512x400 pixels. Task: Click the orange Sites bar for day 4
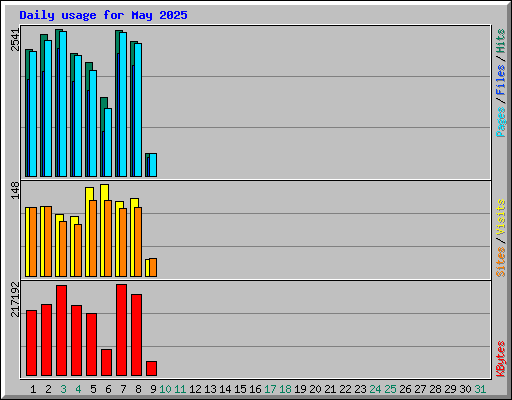[x=78, y=250]
